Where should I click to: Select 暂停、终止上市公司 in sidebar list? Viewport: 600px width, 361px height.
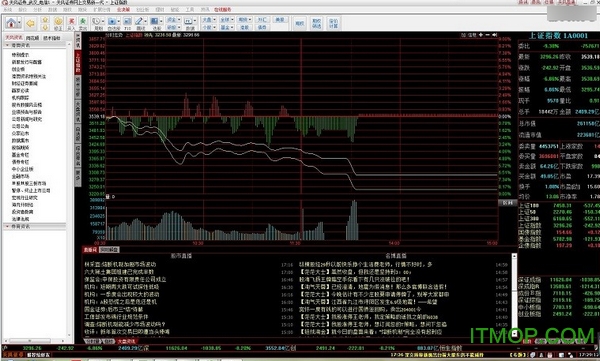click(31, 190)
